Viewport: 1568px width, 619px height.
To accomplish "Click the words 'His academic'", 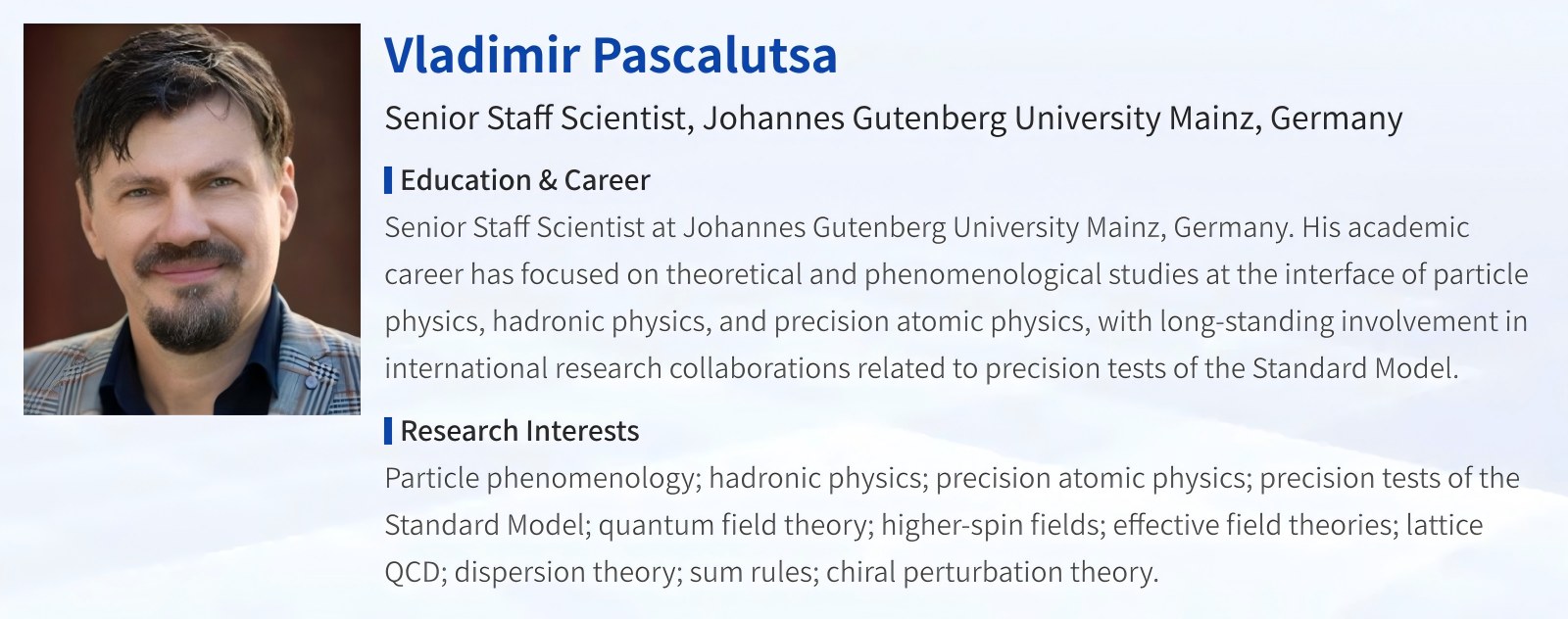I will click(1386, 227).
